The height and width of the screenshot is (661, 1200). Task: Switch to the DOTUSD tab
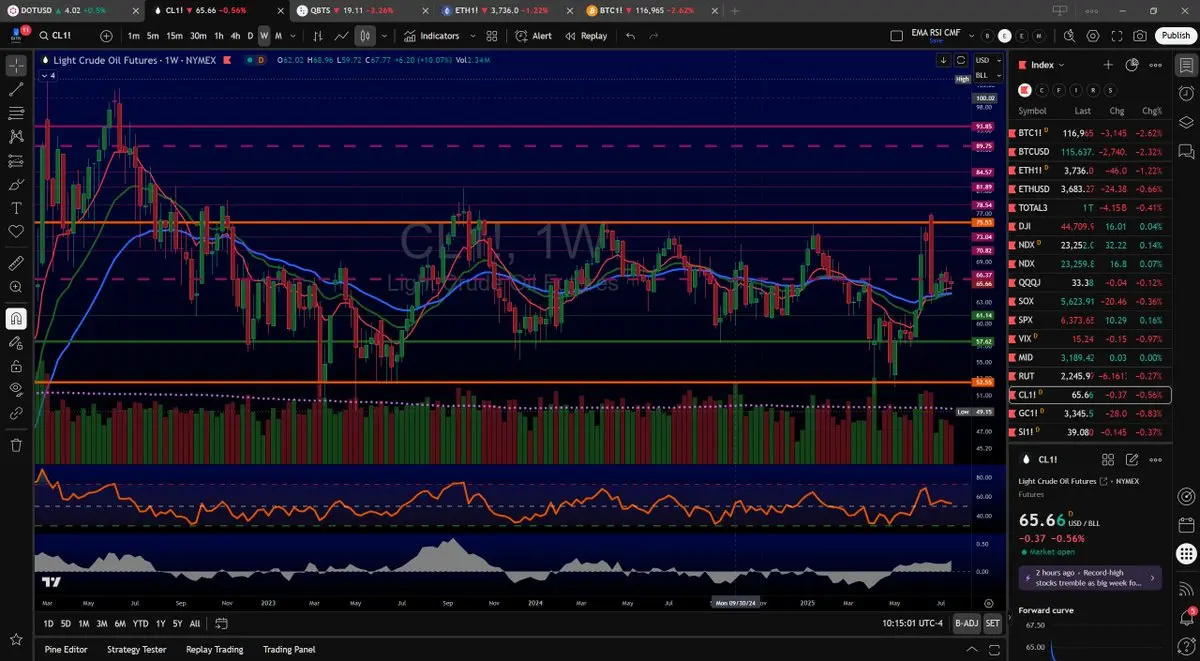click(72, 10)
